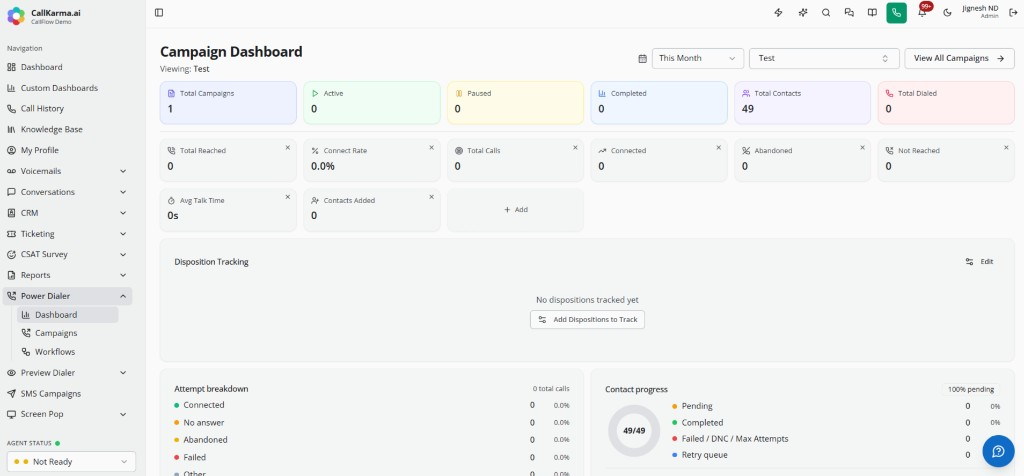Open Workflows under Power Dialer
Screen dimensions: 1024x476
click(68, 351)
